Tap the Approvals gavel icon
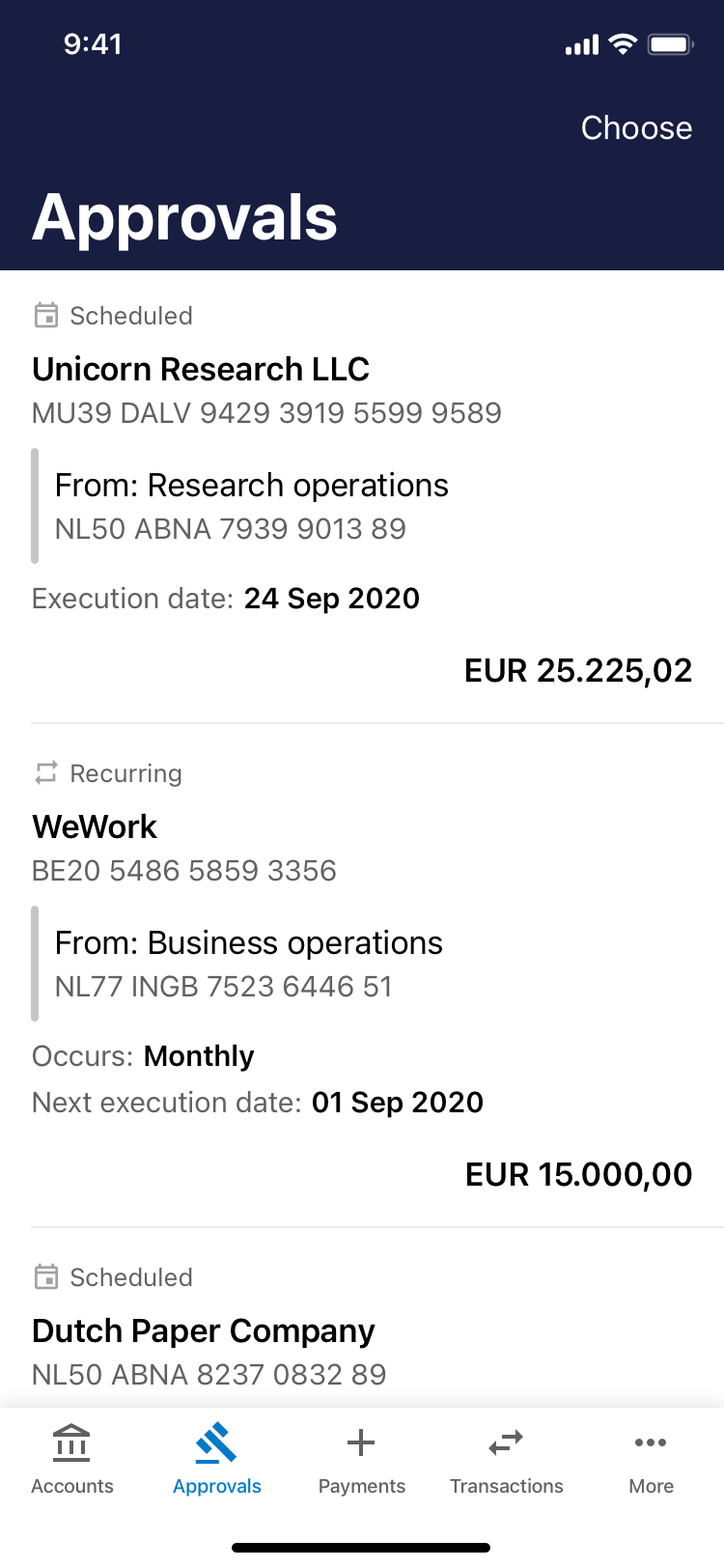The width and height of the screenshot is (724, 1568). pyautogui.click(x=216, y=1442)
